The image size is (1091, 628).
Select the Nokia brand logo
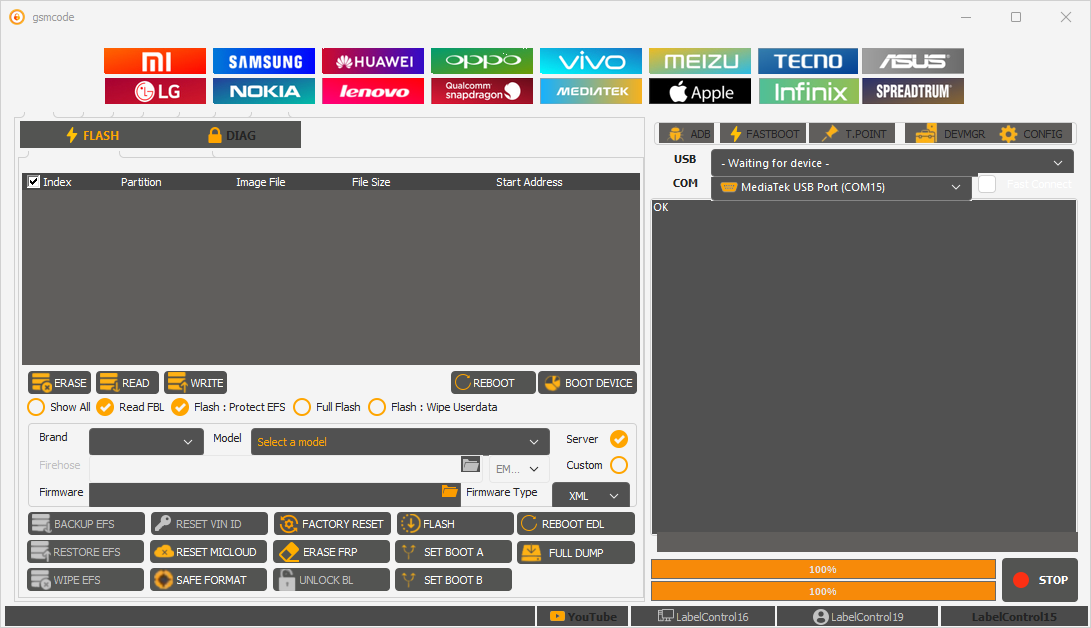pos(264,91)
